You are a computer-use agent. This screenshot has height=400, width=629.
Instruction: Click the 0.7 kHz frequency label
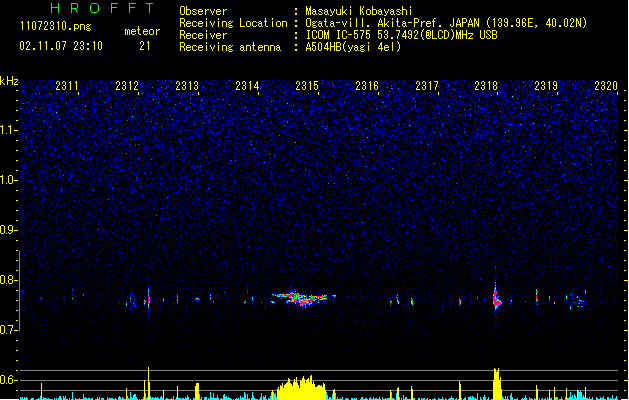(x=9, y=330)
